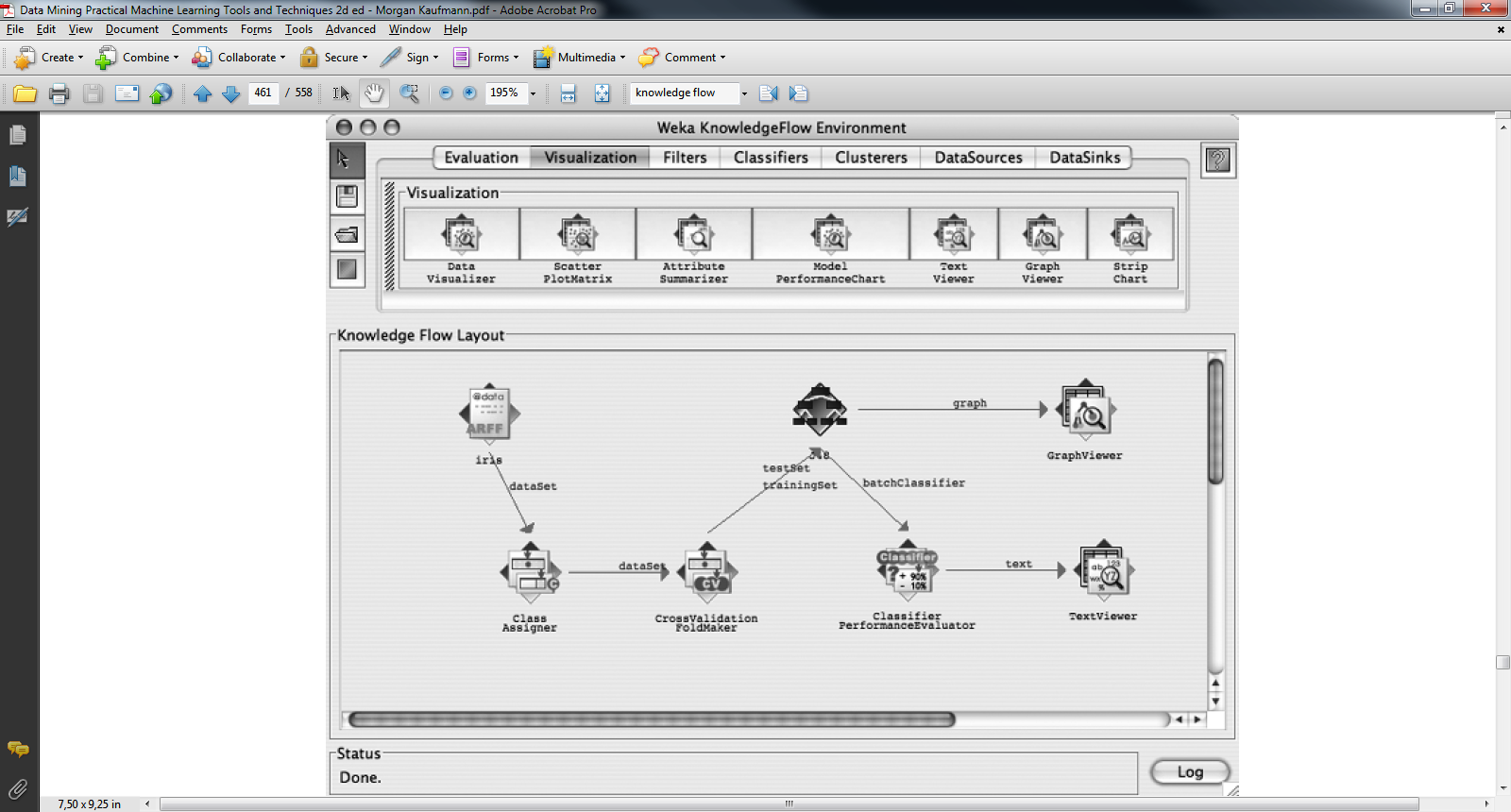Go to previous page with up arrow

pos(202,93)
